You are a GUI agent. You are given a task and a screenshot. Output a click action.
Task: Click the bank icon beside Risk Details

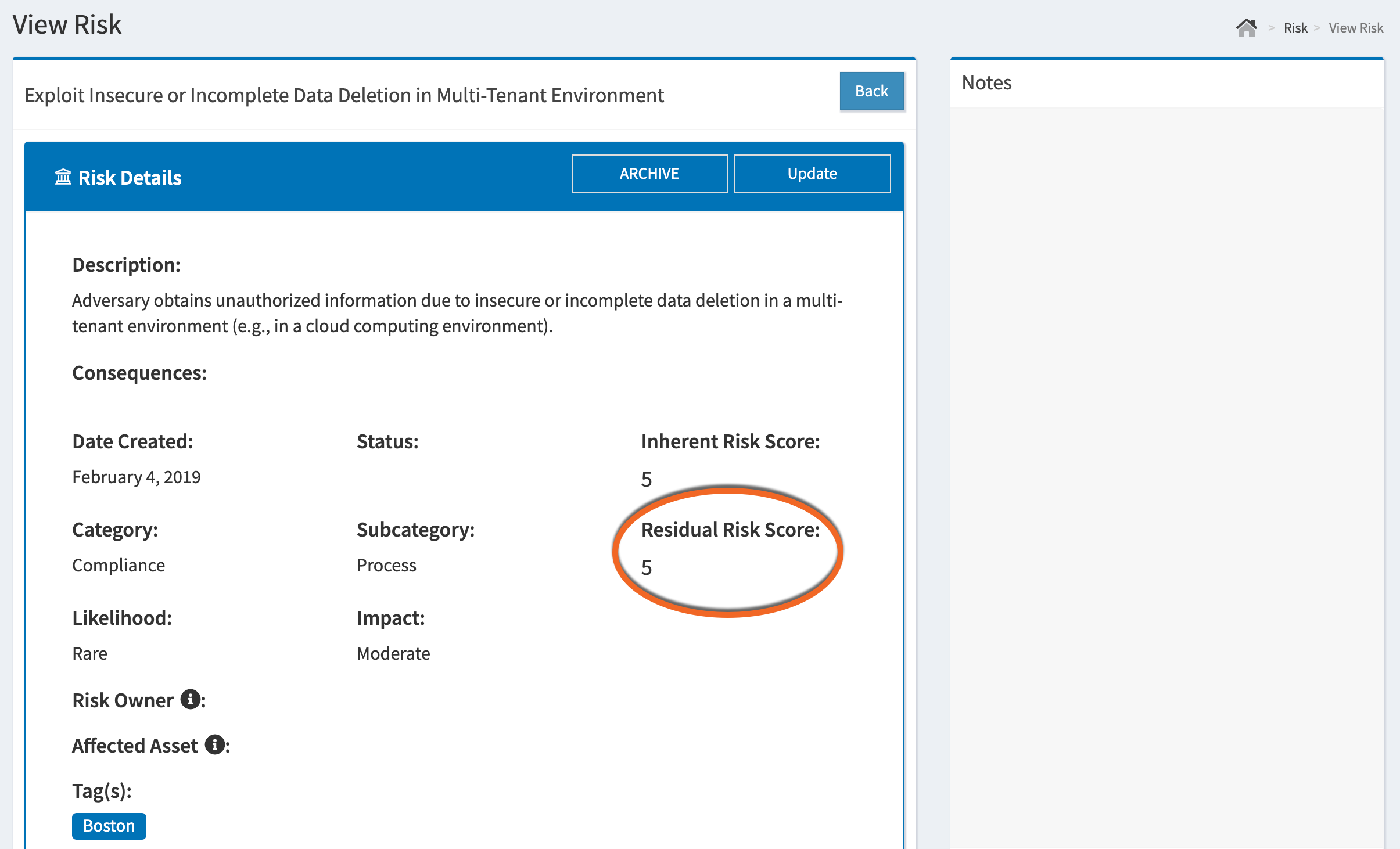64,176
